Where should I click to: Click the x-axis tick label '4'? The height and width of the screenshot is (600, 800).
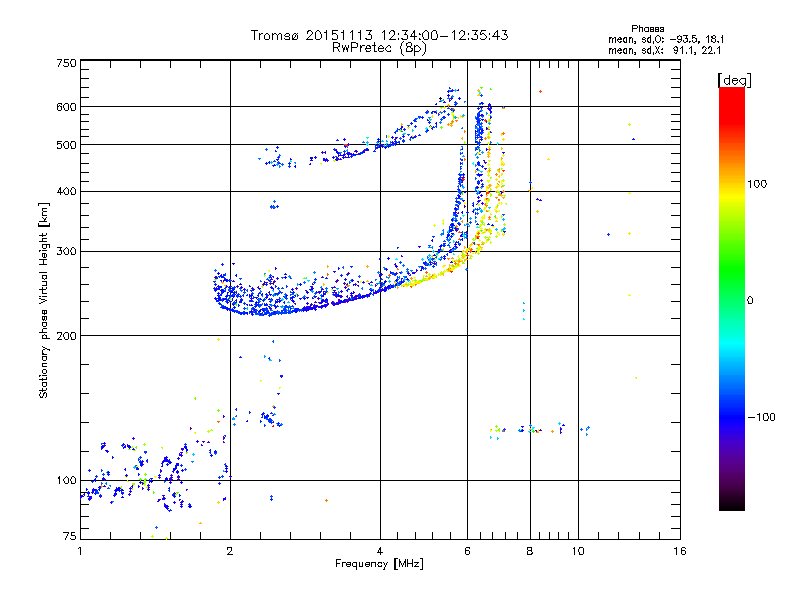tap(380, 551)
